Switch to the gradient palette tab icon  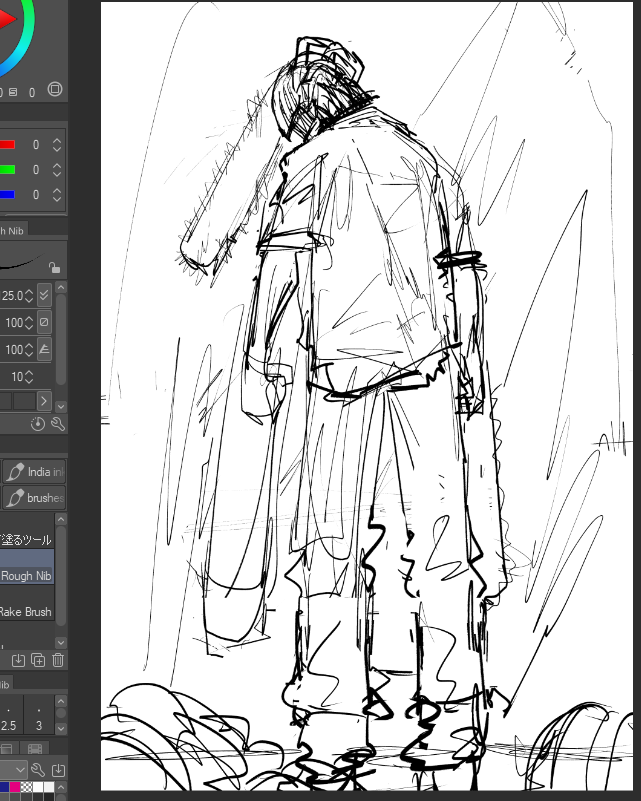pyautogui.click(x=7, y=748)
